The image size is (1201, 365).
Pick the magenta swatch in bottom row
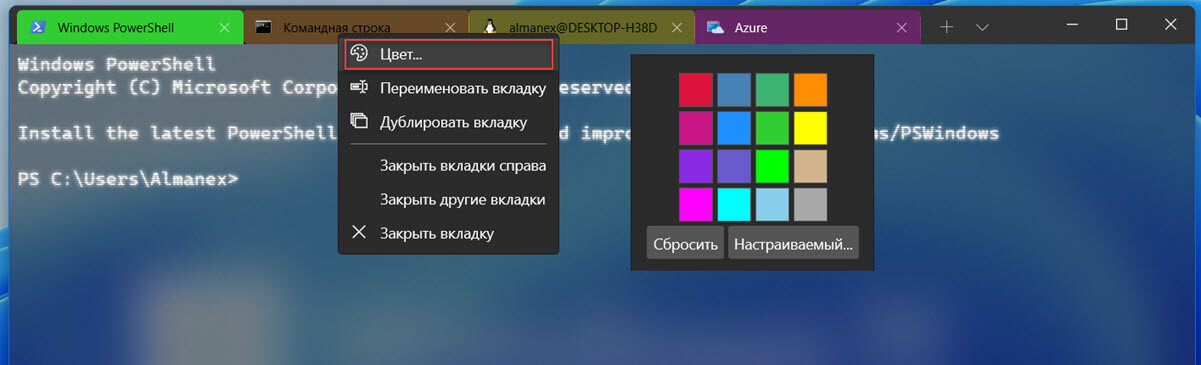pyautogui.click(x=695, y=204)
